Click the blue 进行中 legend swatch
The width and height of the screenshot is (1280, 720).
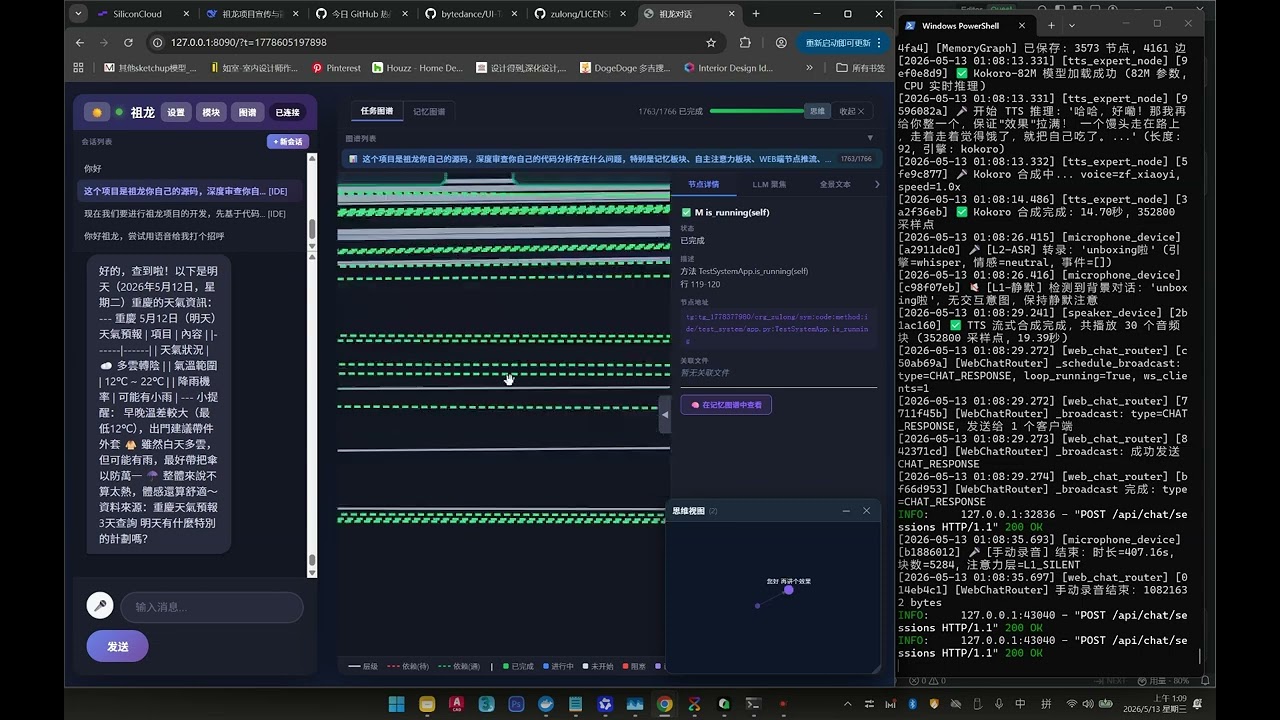click(545, 666)
